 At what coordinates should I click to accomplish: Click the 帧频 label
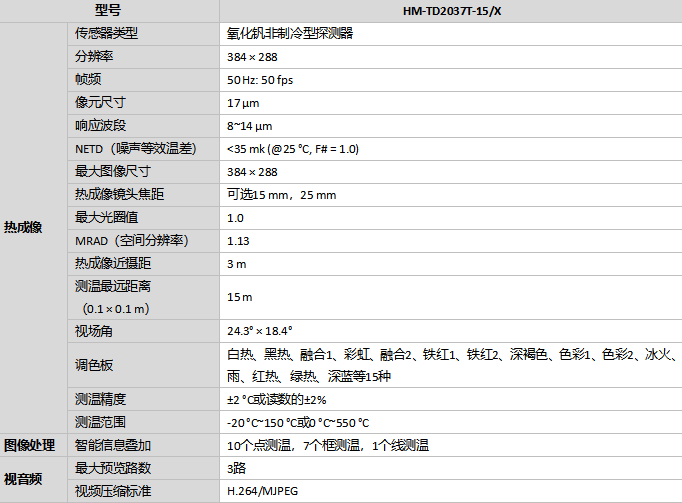coord(88,79)
